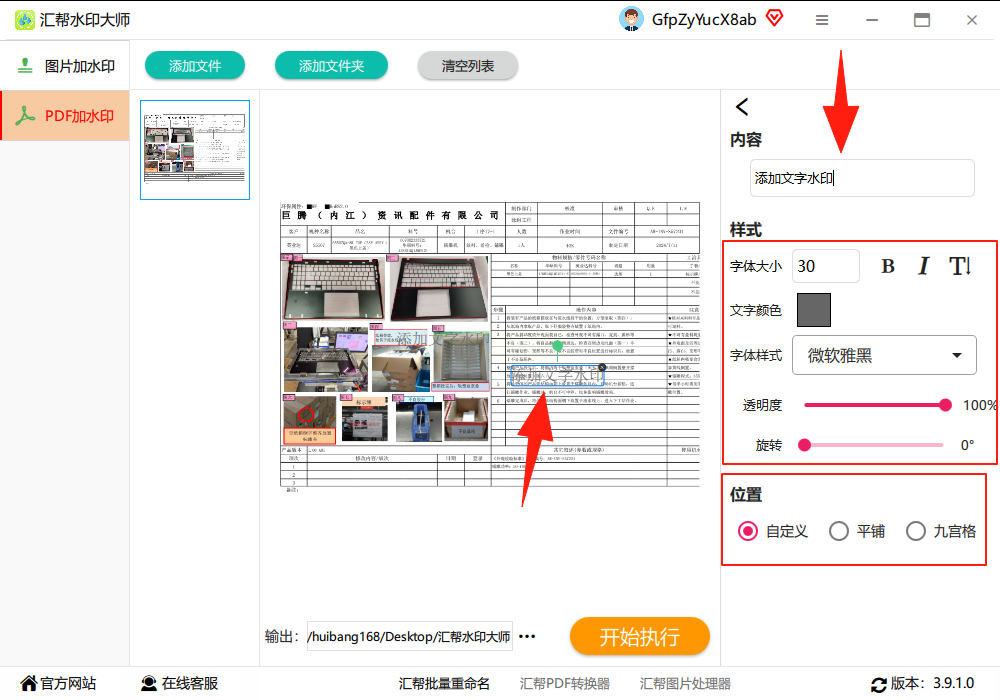
Task: Toggle italic text style button
Action: 923,266
